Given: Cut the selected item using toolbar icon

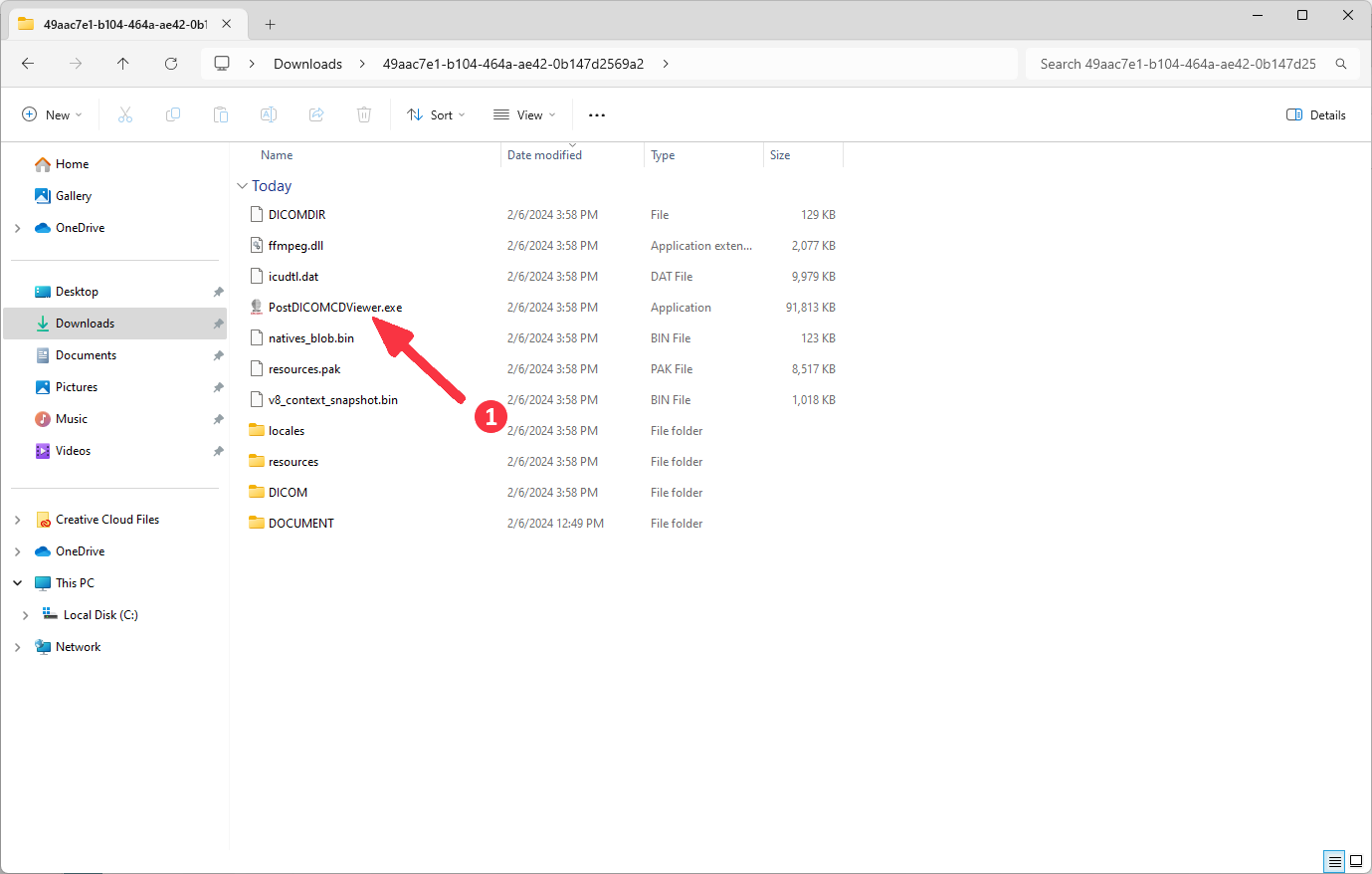Looking at the screenshot, I should coord(124,114).
